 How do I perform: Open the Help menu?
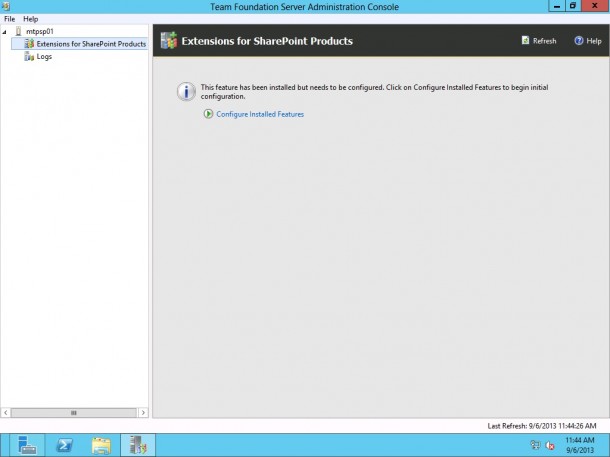tap(30, 19)
